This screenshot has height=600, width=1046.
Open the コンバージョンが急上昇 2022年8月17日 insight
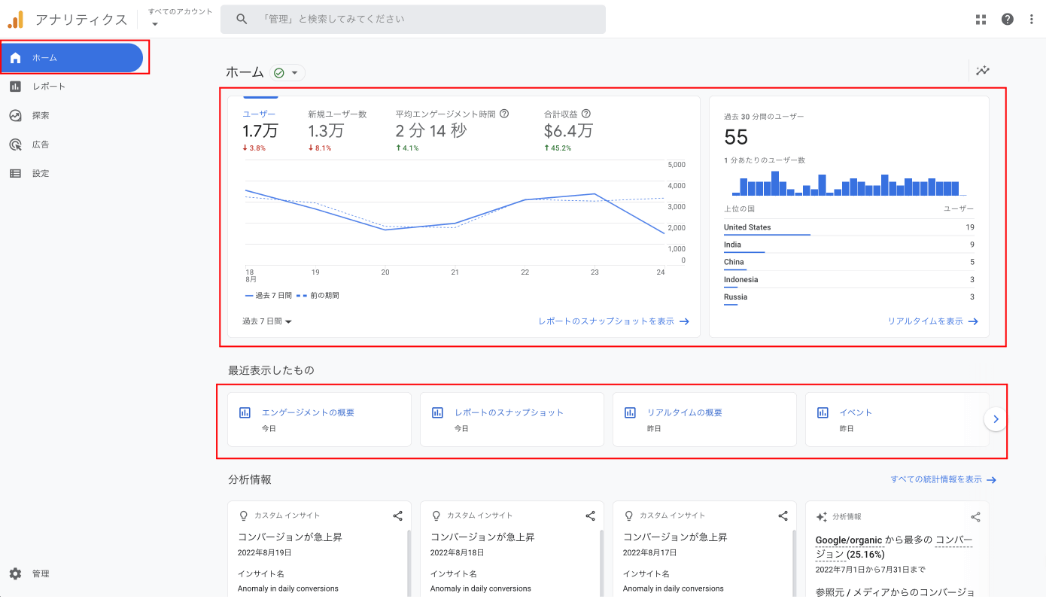[x=675, y=537]
